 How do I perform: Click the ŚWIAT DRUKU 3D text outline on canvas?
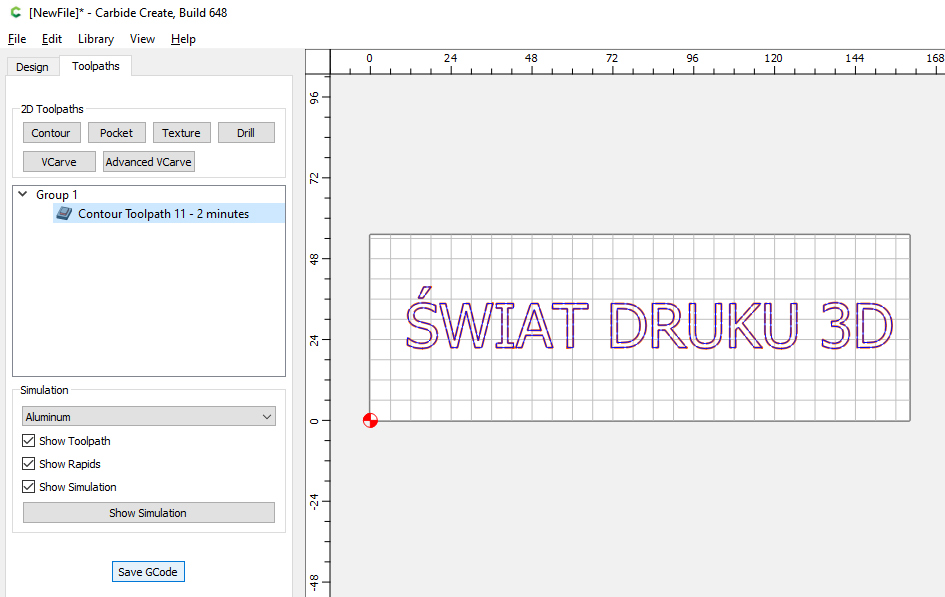pos(649,319)
